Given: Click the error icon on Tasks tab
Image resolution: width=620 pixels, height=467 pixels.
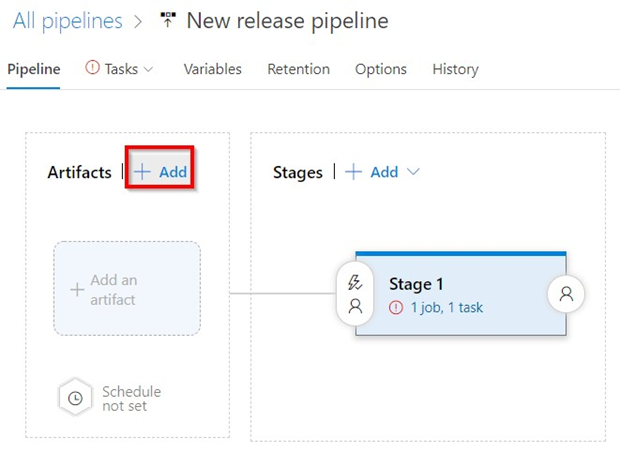Looking at the screenshot, I should point(93,69).
